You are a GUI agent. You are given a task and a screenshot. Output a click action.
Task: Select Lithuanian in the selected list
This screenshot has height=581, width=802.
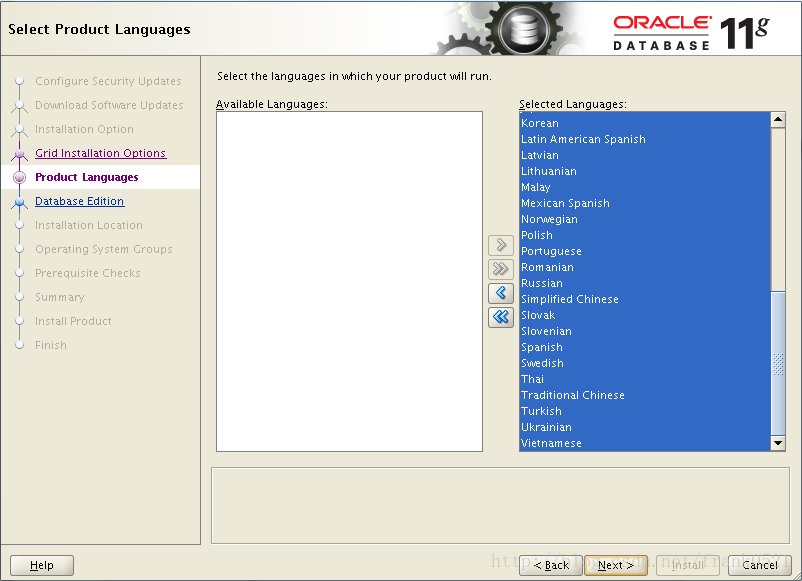[645, 171]
